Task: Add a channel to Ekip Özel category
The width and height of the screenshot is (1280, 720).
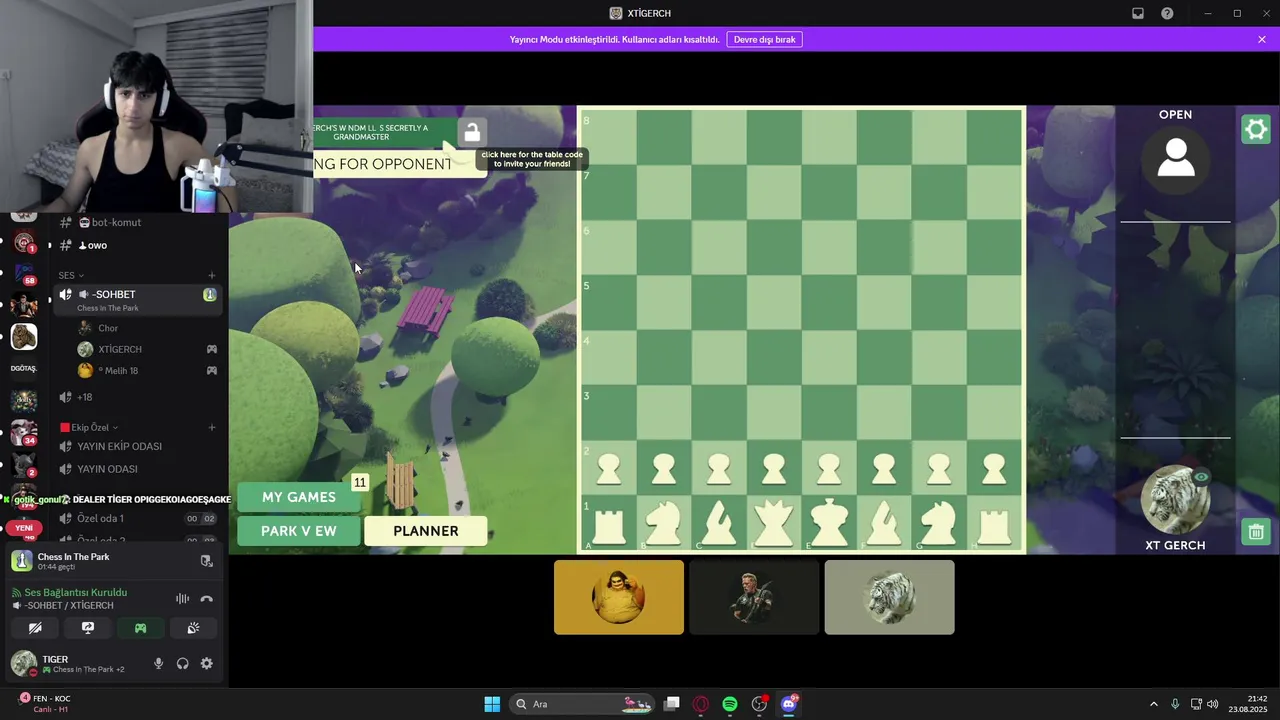Action: pos(212,427)
